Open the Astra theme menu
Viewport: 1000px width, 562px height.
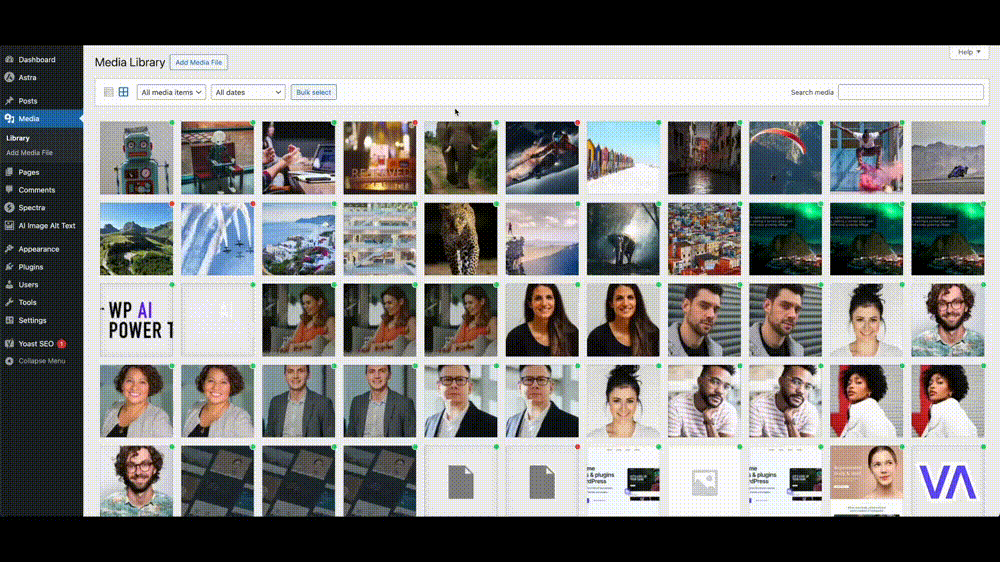[x=27, y=77]
